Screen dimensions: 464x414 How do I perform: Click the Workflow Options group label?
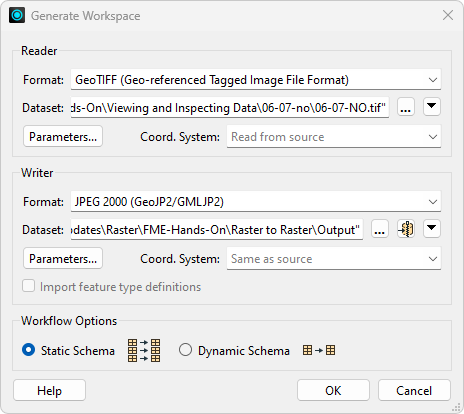69,321
